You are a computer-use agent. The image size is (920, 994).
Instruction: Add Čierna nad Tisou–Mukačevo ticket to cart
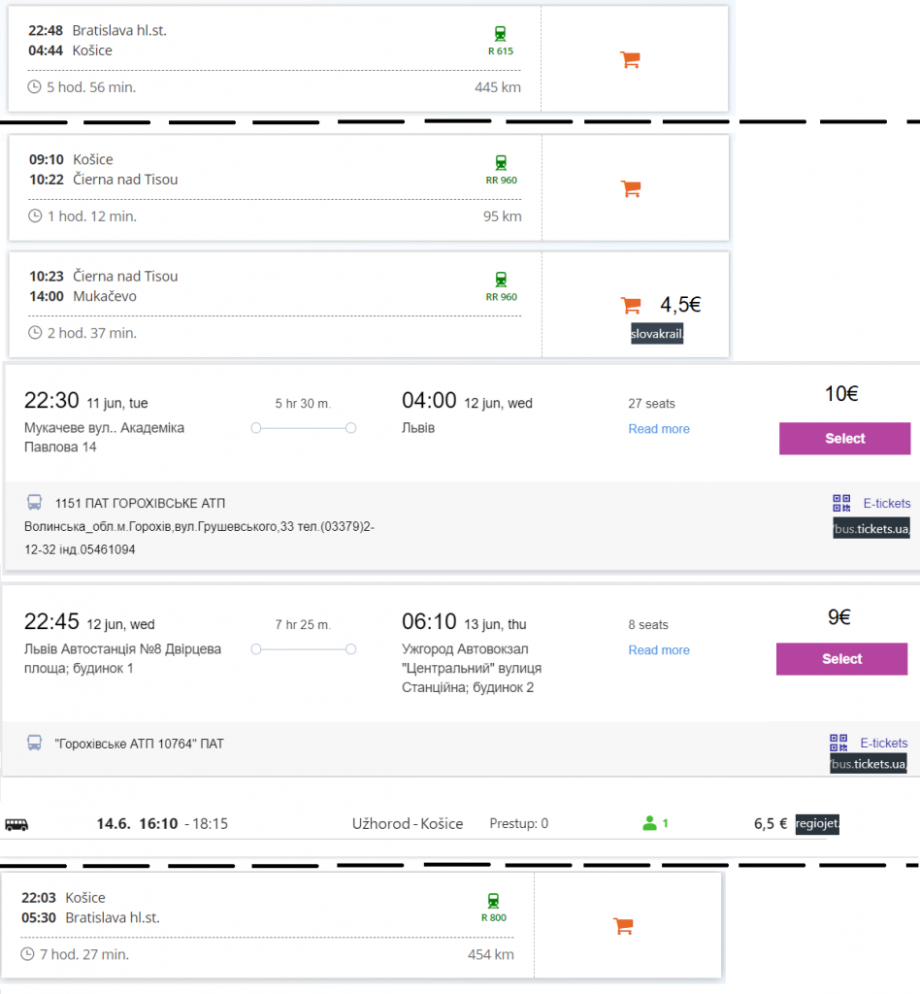(630, 305)
